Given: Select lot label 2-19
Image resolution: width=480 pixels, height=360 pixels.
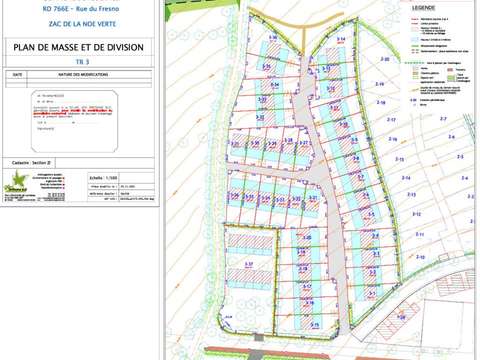Looking at the screenshot, I should pos(380,84).
